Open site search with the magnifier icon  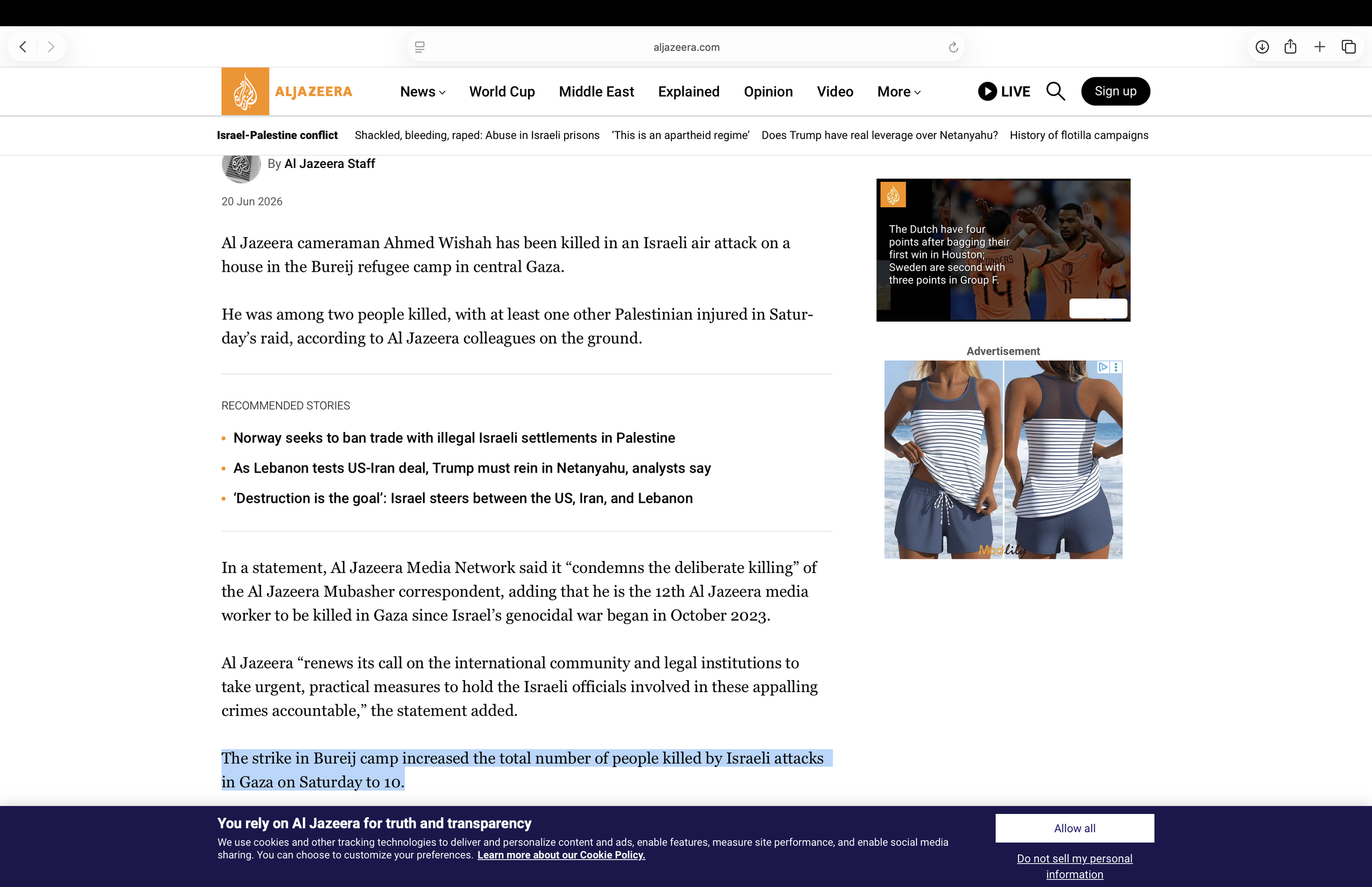[1055, 92]
